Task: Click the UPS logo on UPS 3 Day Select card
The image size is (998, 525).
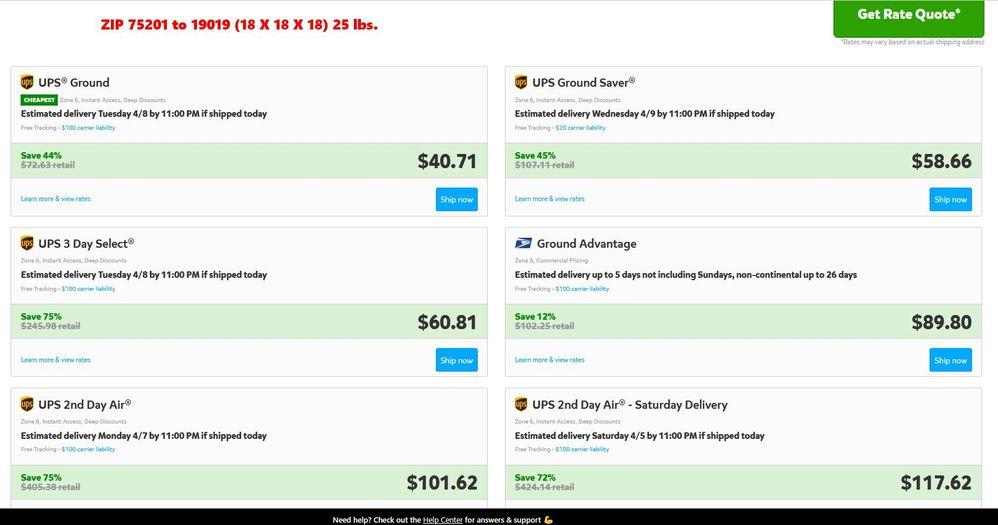Action: 27,243
